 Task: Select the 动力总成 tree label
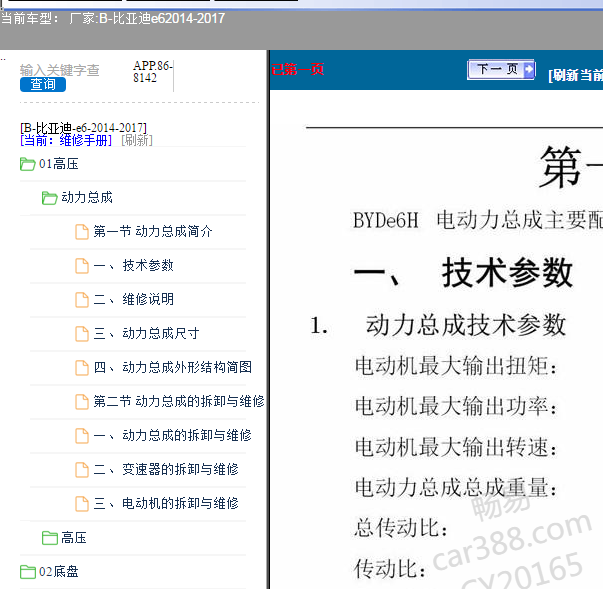pyautogui.click(x=87, y=198)
